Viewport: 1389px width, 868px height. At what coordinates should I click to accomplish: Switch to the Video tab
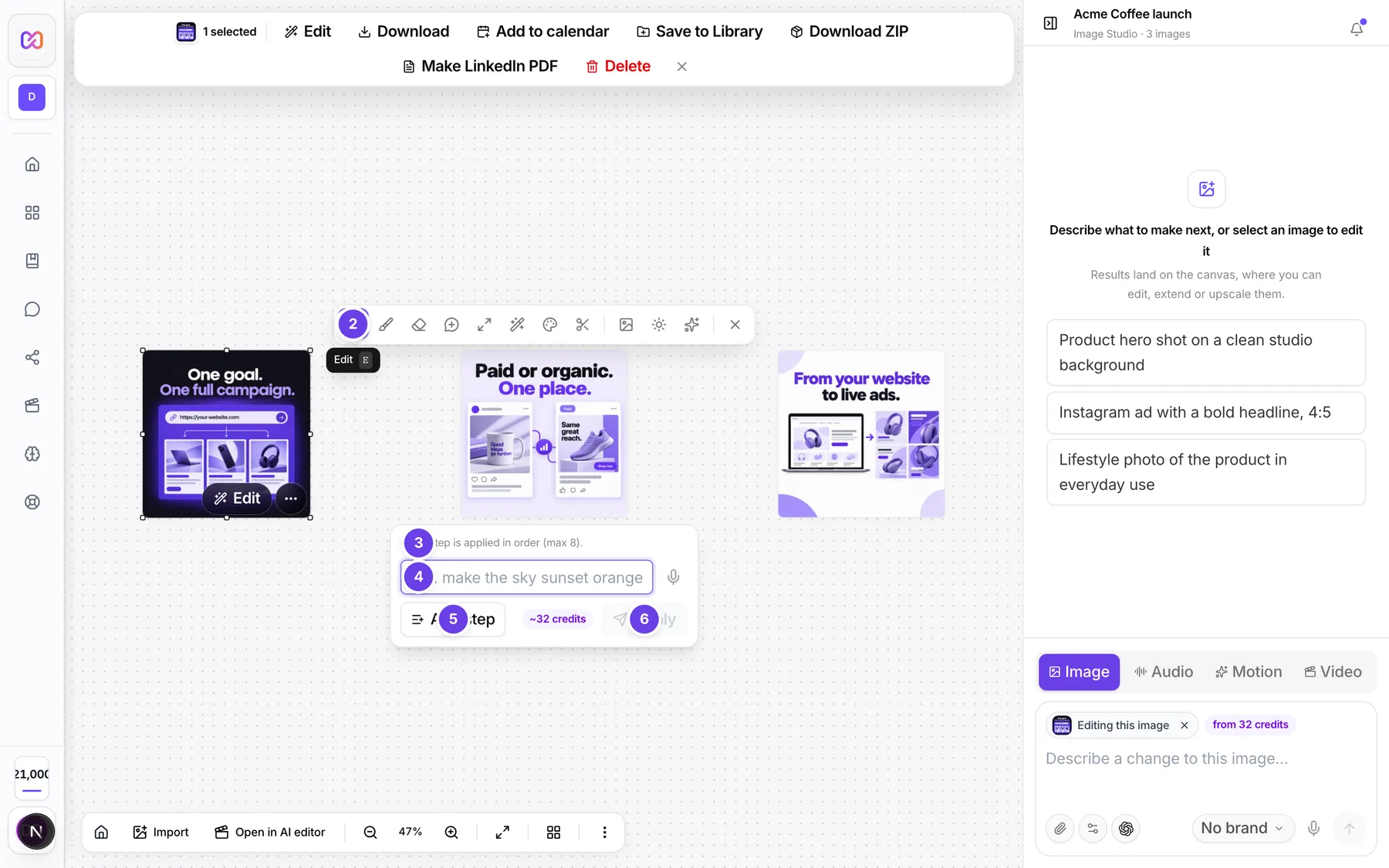tap(1333, 672)
